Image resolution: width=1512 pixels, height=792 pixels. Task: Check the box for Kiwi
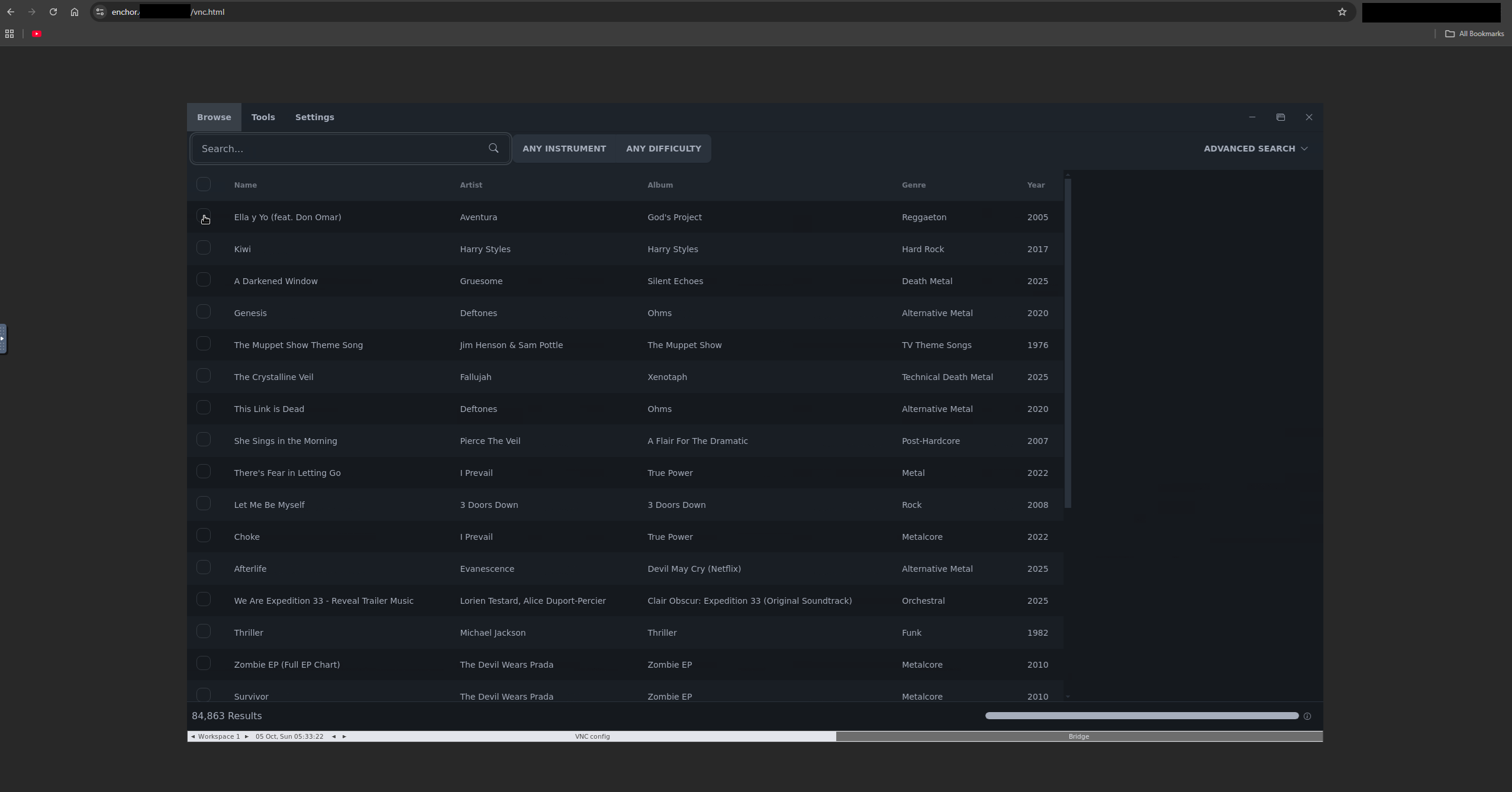click(x=204, y=248)
